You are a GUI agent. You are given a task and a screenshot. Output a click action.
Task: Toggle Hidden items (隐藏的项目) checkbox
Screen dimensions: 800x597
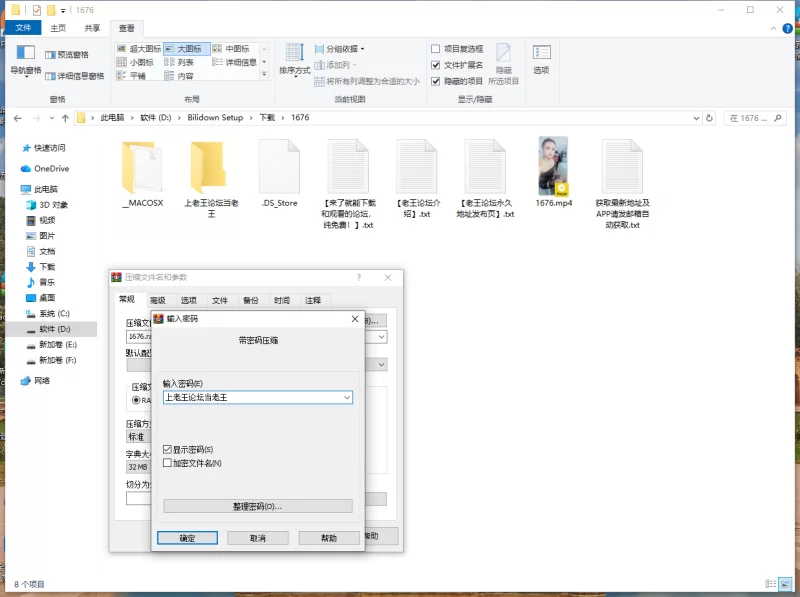point(435,81)
